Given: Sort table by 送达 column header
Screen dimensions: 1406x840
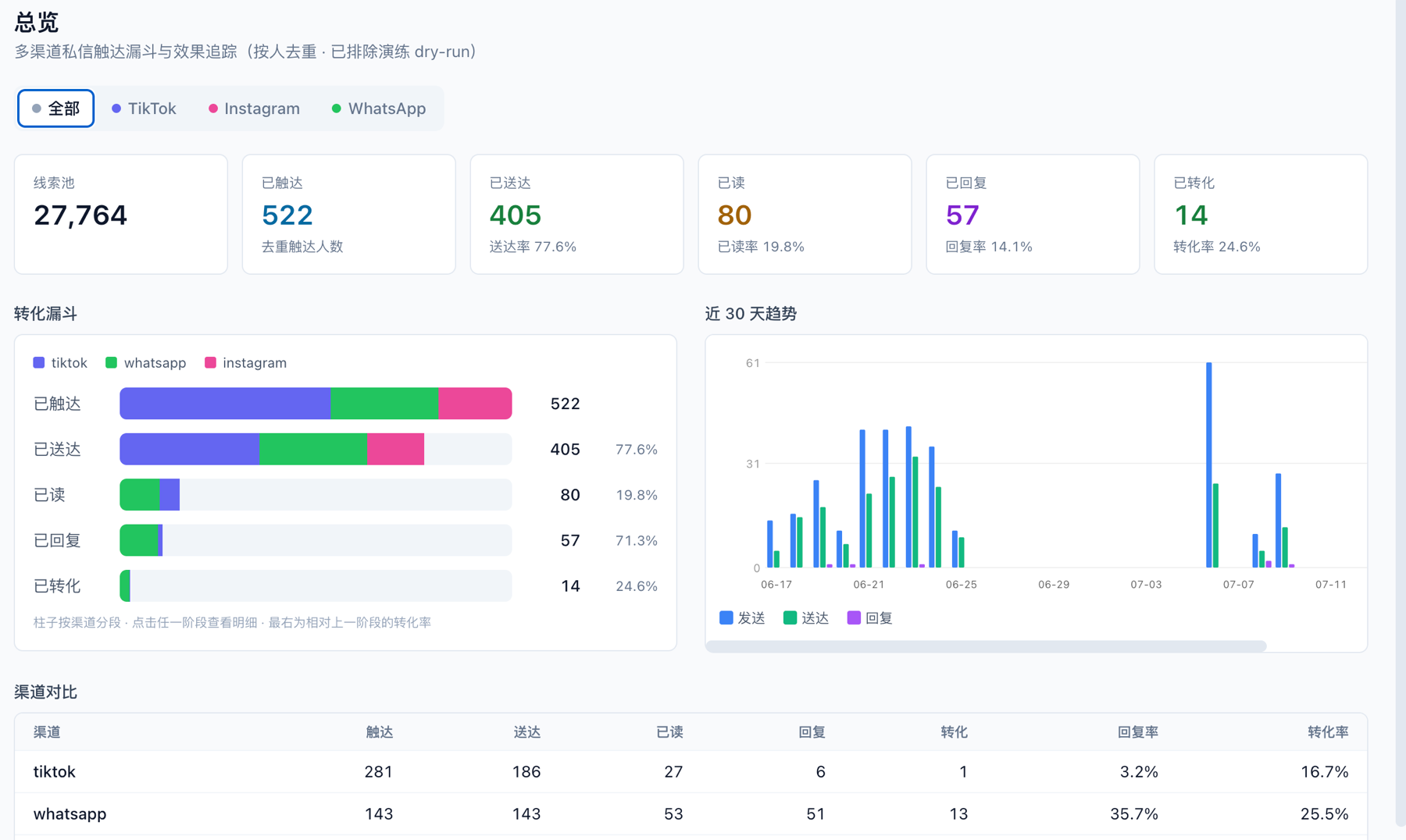Looking at the screenshot, I should pos(527,732).
